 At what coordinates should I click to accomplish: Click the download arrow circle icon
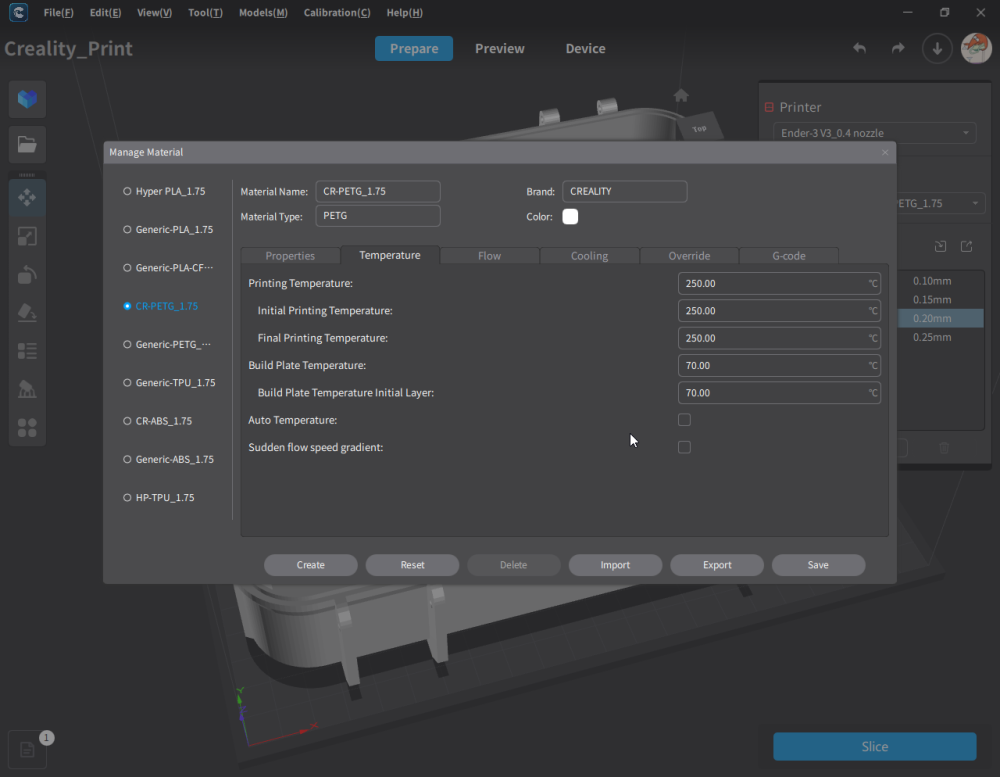937,48
